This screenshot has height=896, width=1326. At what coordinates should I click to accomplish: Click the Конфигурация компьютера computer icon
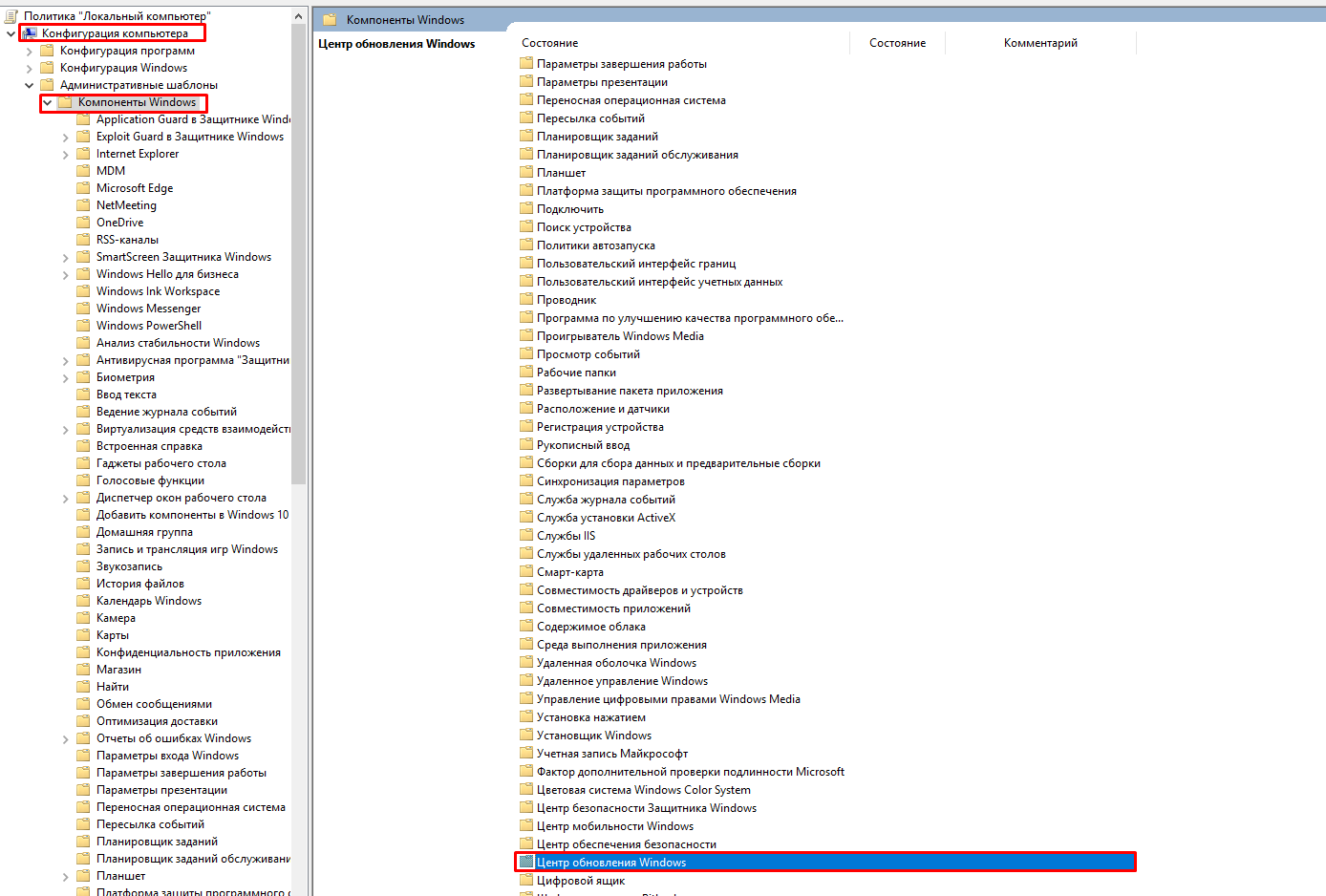pyautogui.click(x=30, y=33)
